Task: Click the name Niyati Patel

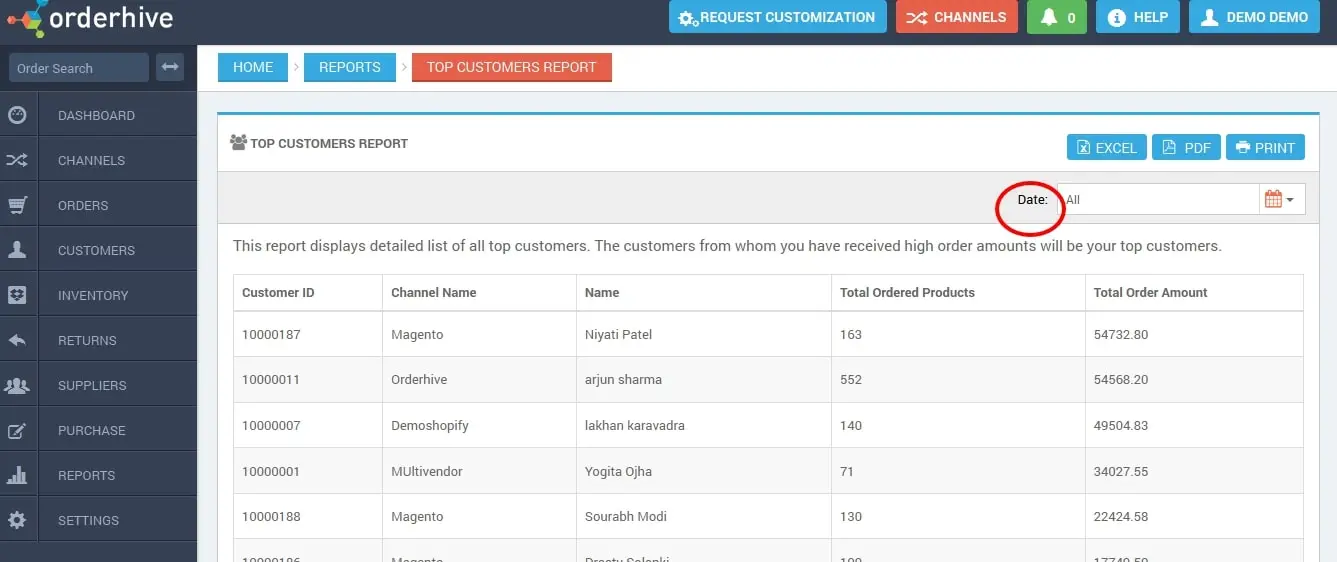Action: [x=618, y=334]
